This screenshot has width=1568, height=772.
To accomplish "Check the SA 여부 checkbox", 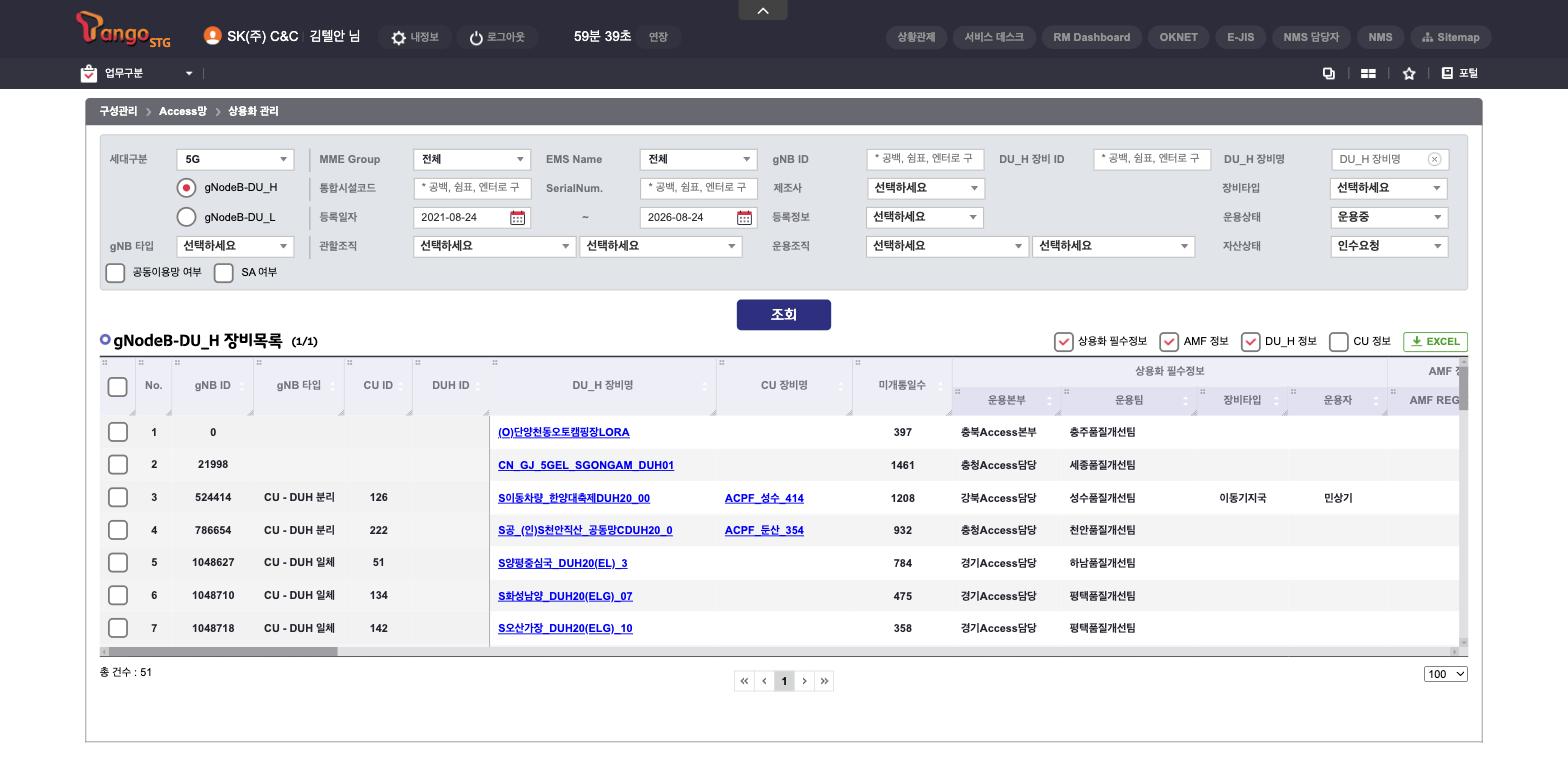I will (x=224, y=273).
